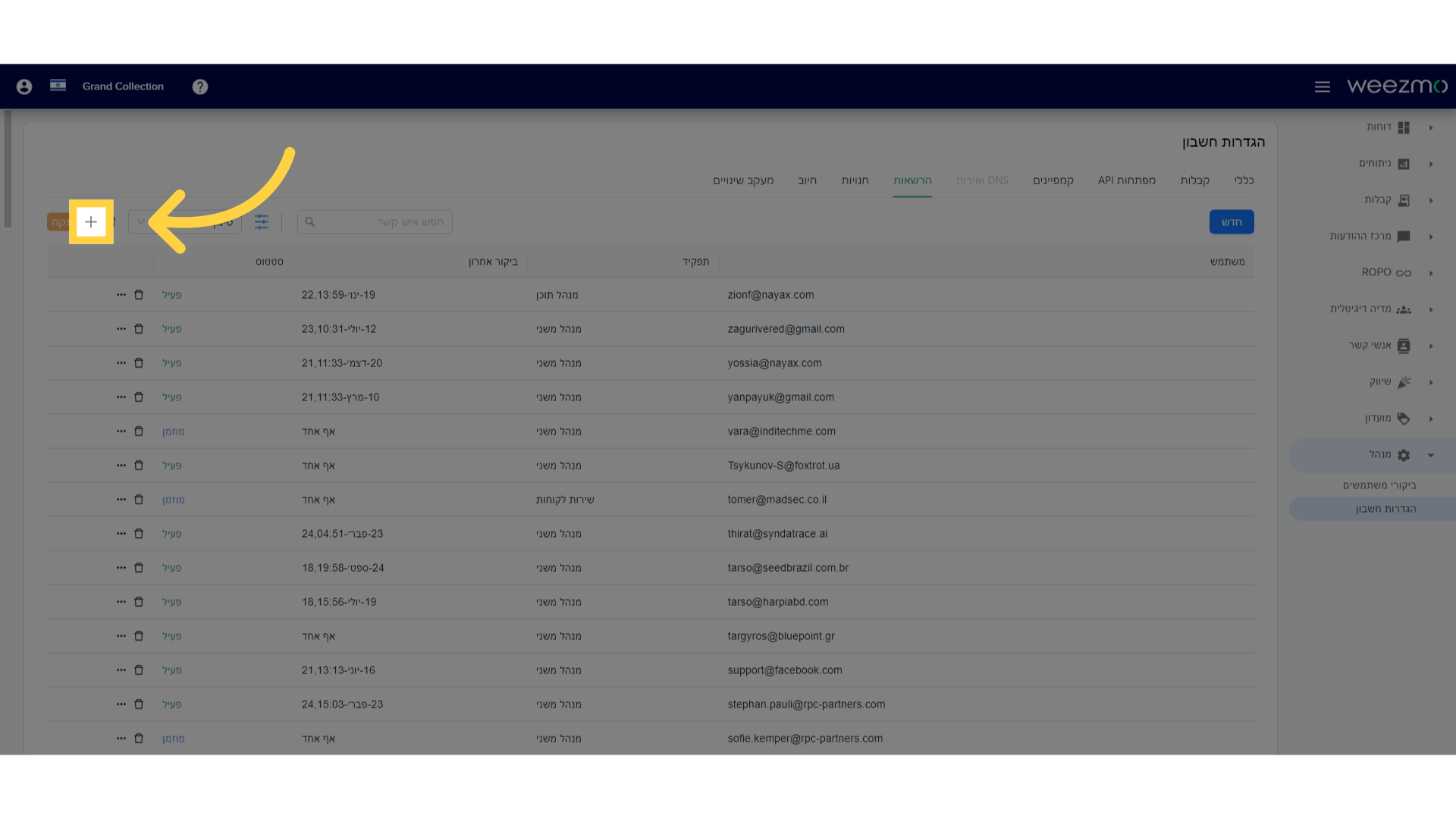Open ביקורי משתמשים in sidebar

click(x=1379, y=485)
